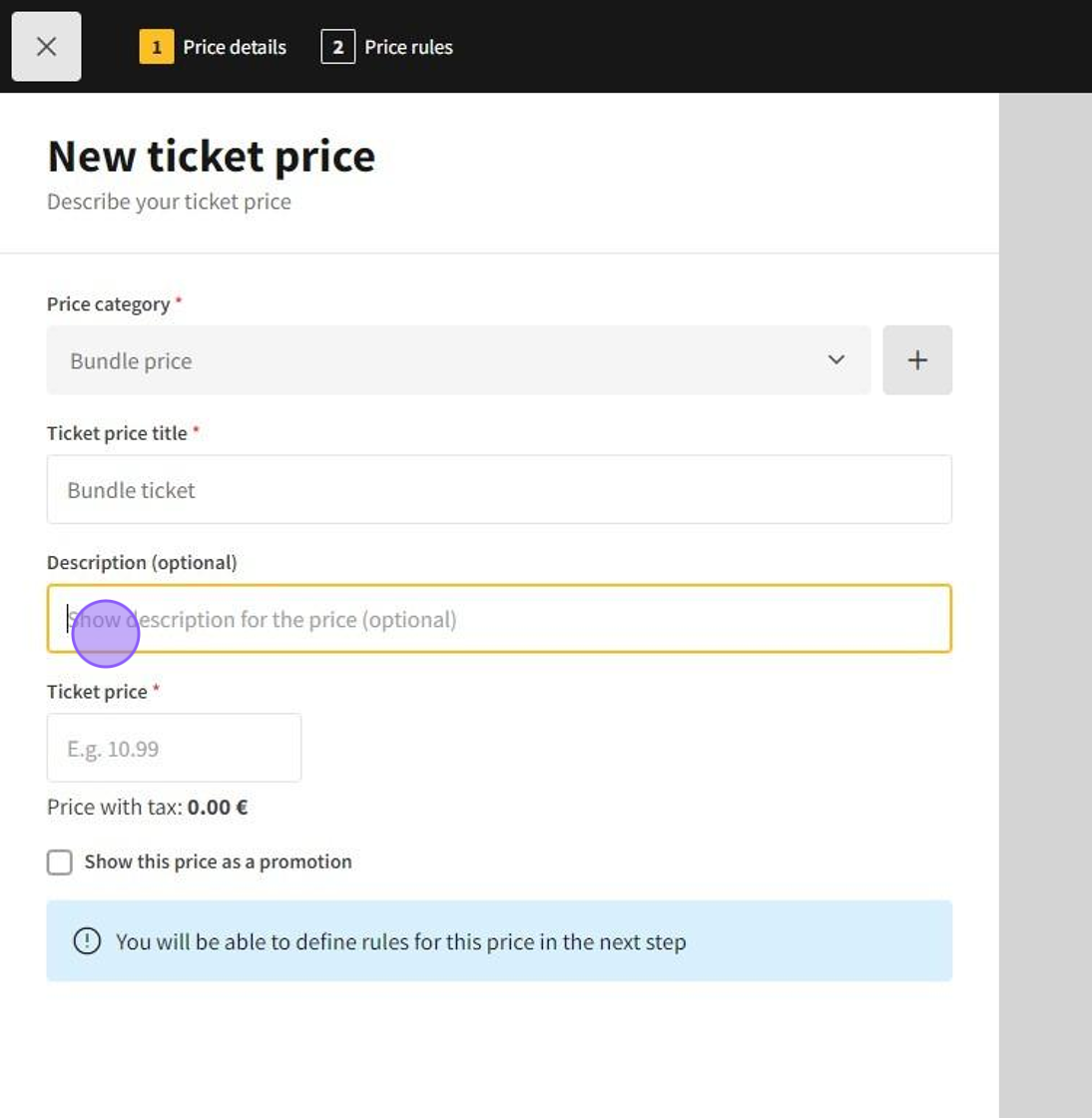This screenshot has height=1118, width=1092.
Task: Click the Description (optional) label
Action: coord(142,563)
